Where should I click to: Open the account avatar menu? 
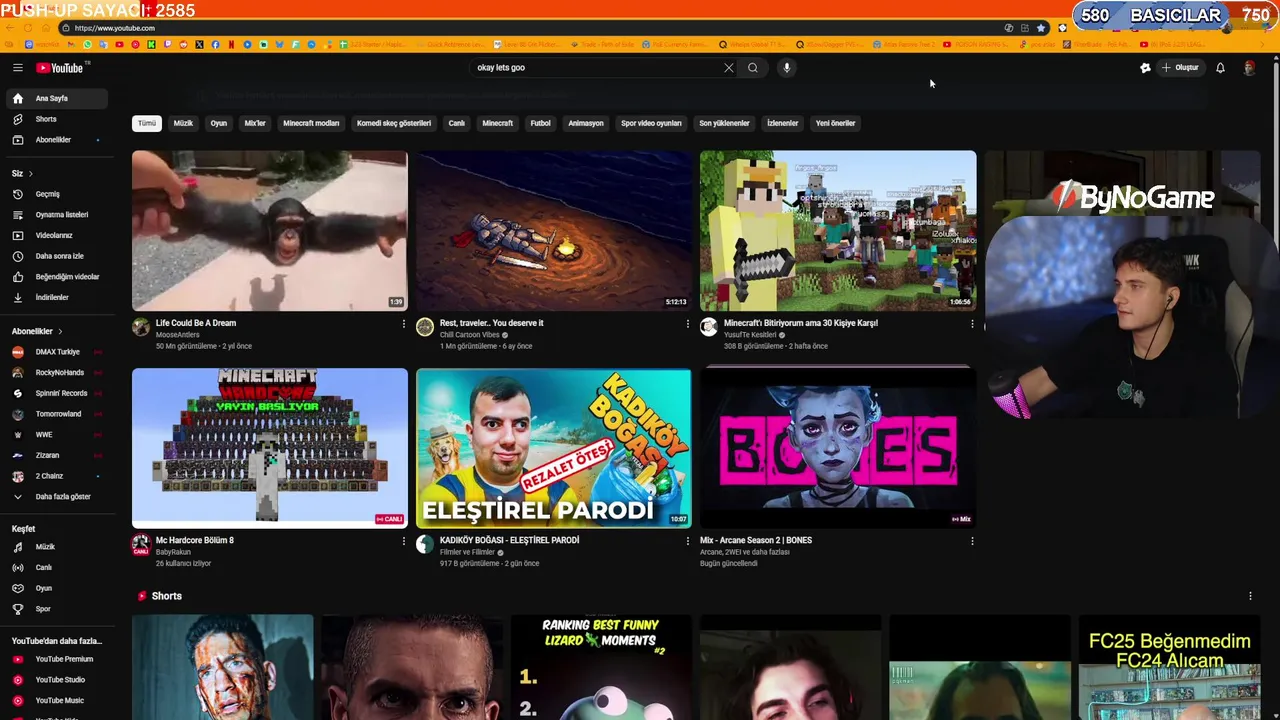[1249, 68]
